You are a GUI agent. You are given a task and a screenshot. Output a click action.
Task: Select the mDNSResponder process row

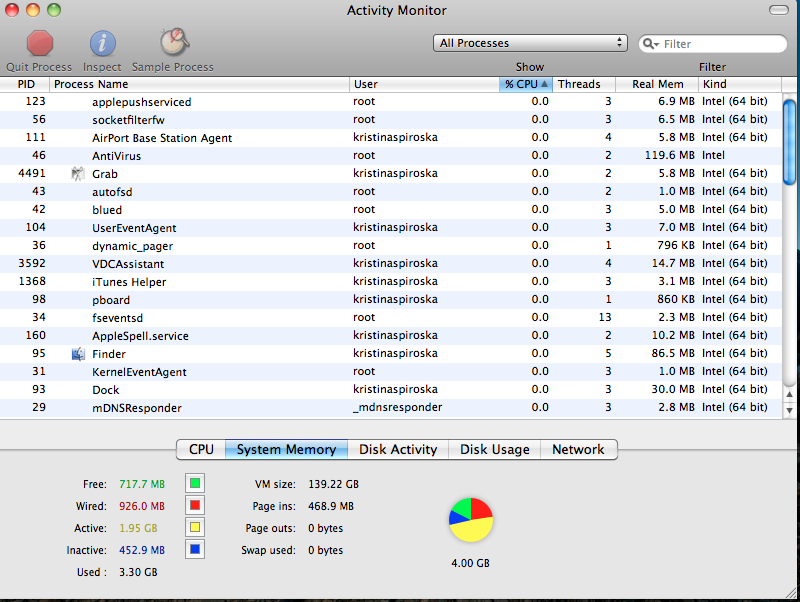[391, 408]
